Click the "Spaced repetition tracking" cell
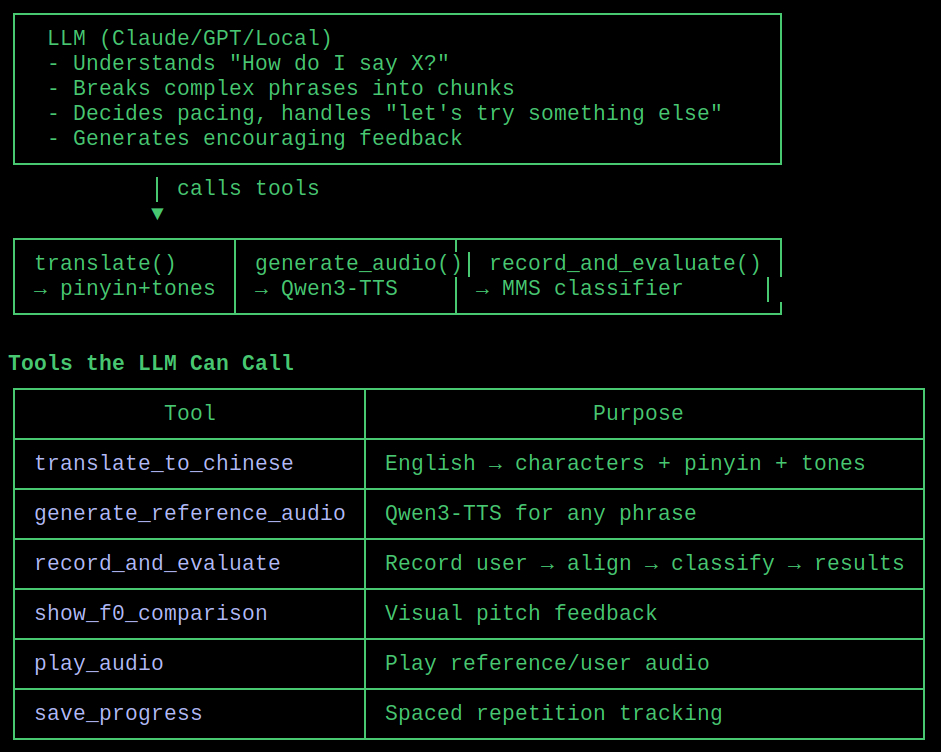The height and width of the screenshot is (752, 941). click(x=554, y=714)
